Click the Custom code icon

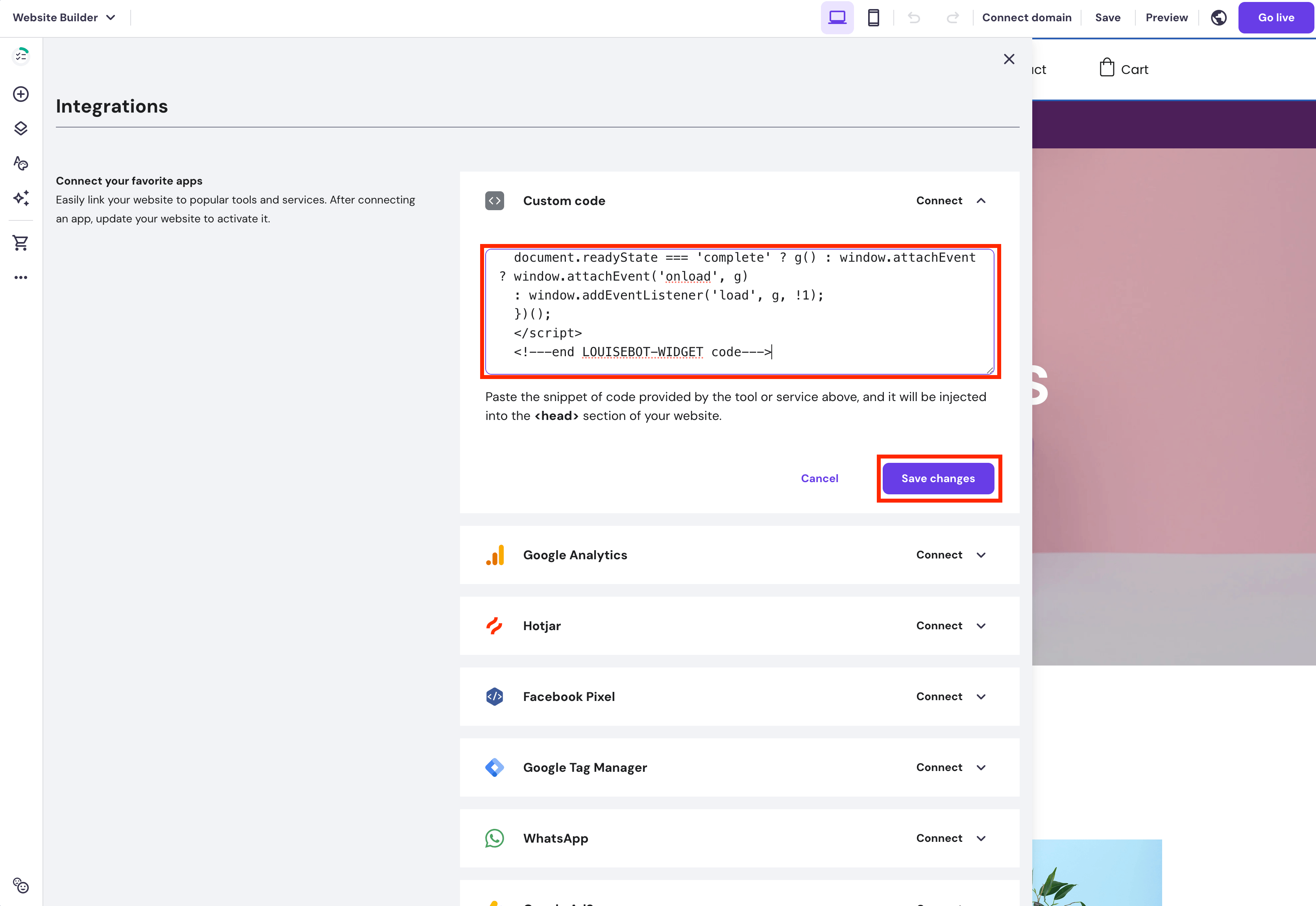tap(495, 201)
